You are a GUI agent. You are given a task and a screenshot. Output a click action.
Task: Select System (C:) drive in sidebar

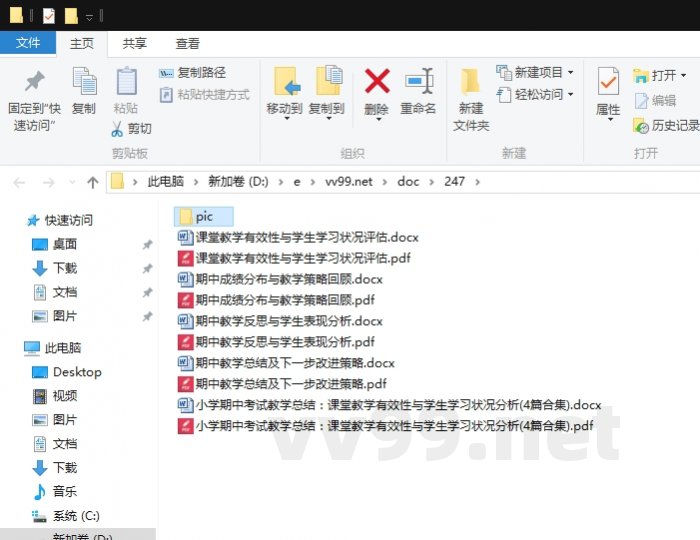point(66,516)
